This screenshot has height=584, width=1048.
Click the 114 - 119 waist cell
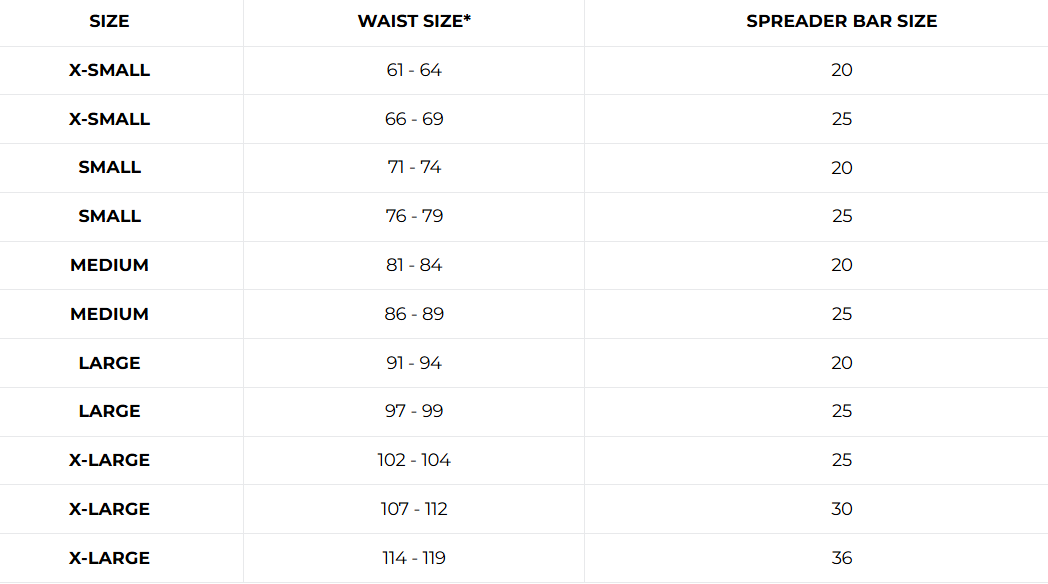click(x=414, y=558)
